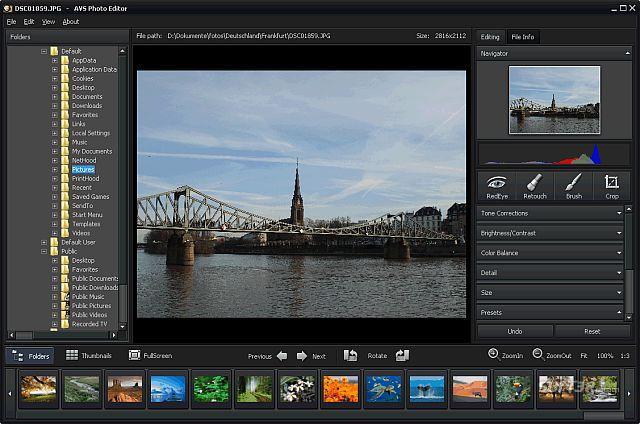
Task: Open the sea turtle thumbnail
Action: 384,389
